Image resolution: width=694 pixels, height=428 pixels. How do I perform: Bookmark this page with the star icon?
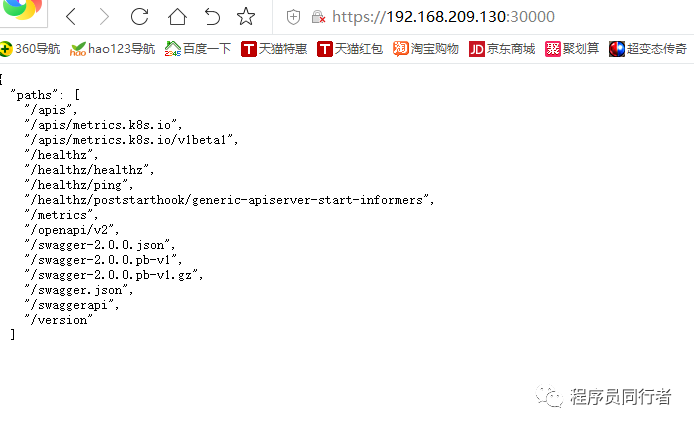(x=246, y=17)
